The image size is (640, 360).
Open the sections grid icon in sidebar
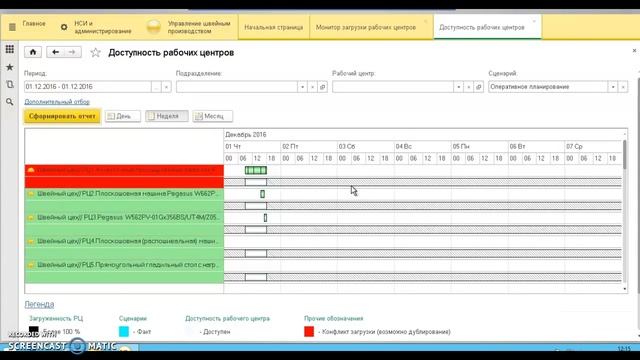pos(9,49)
